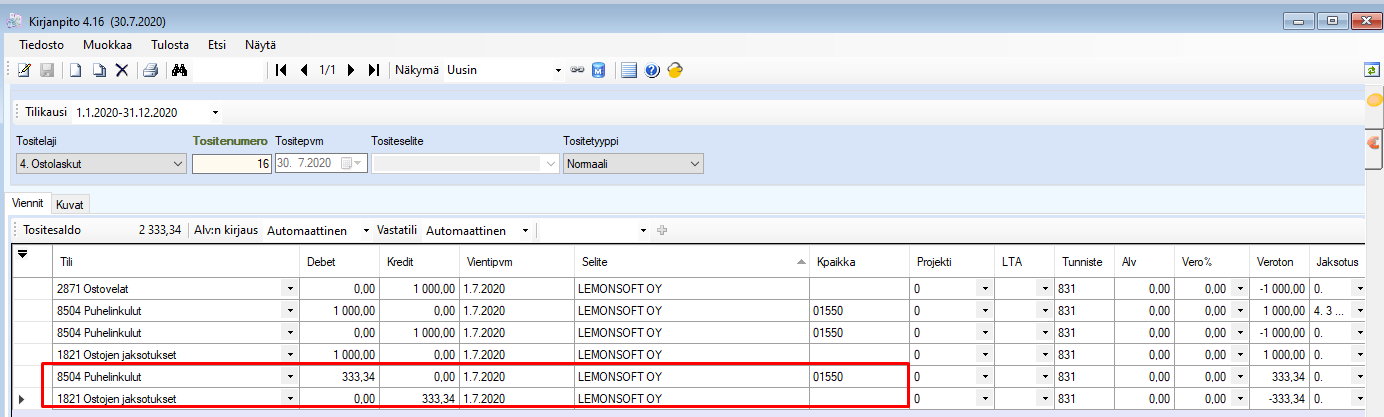This screenshot has height=417, width=1384.
Task: Click the edit voucher pencil icon
Action: click(24, 70)
